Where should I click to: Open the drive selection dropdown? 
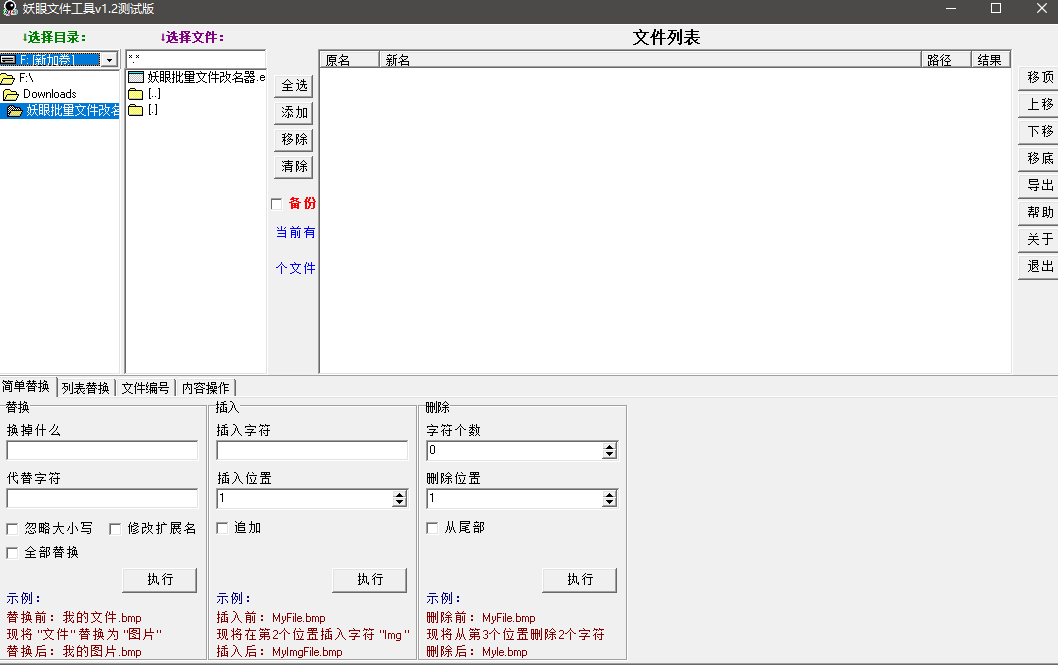(x=109, y=60)
